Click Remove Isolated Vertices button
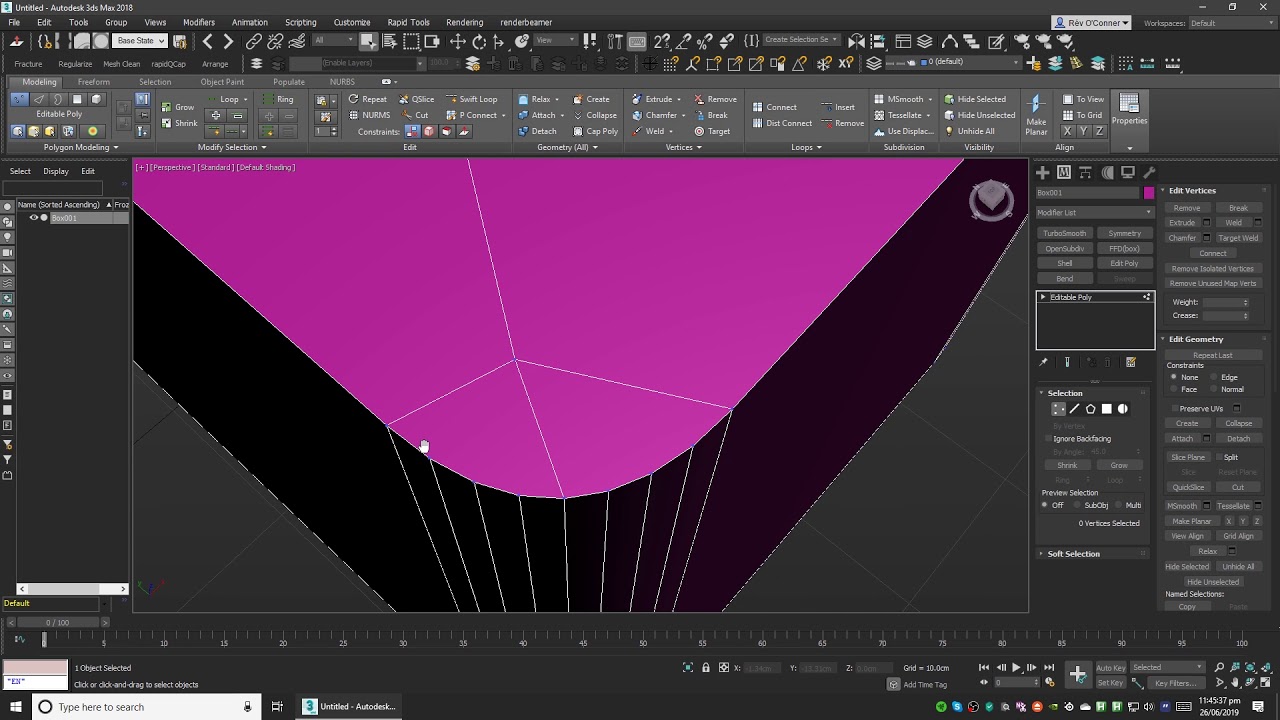This screenshot has height=720, width=1280. pyautogui.click(x=1213, y=269)
